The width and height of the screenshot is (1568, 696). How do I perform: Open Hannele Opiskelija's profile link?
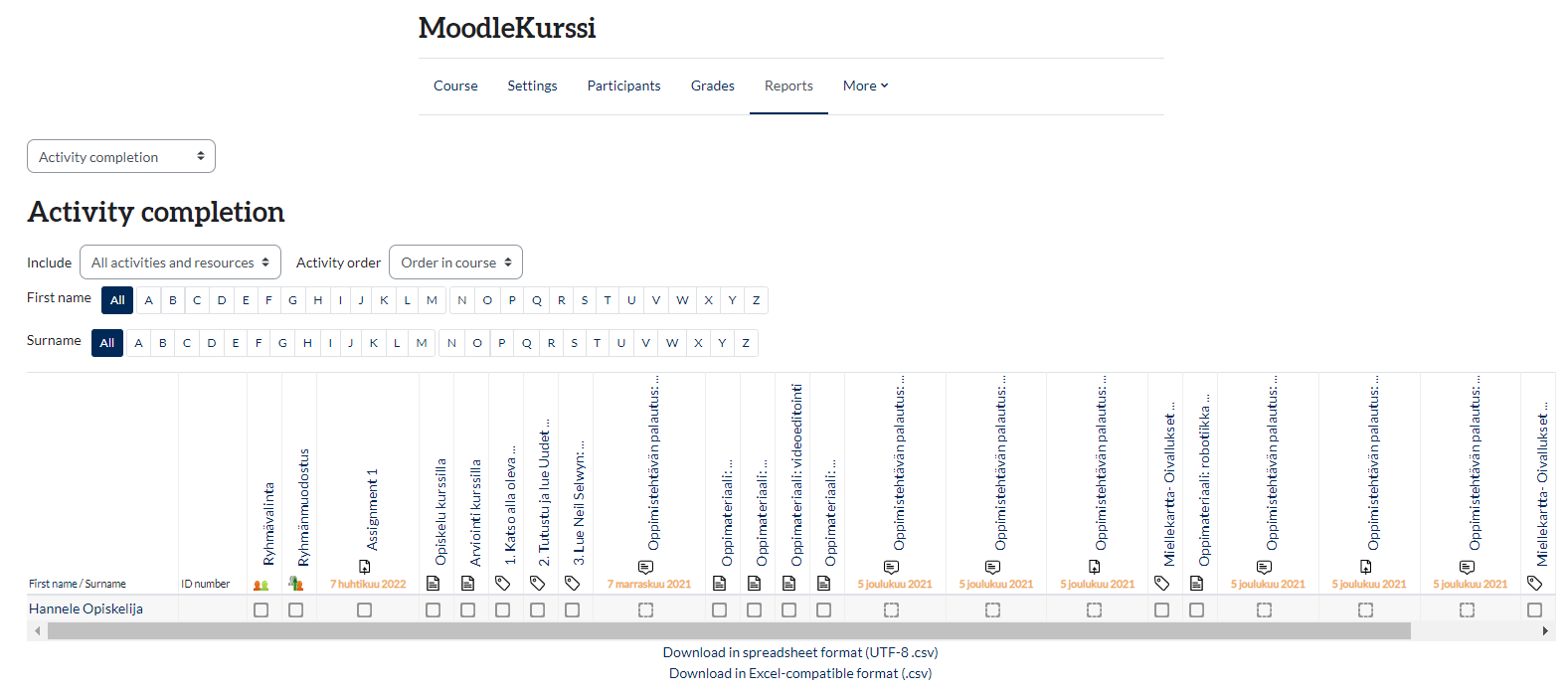coord(86,609)
